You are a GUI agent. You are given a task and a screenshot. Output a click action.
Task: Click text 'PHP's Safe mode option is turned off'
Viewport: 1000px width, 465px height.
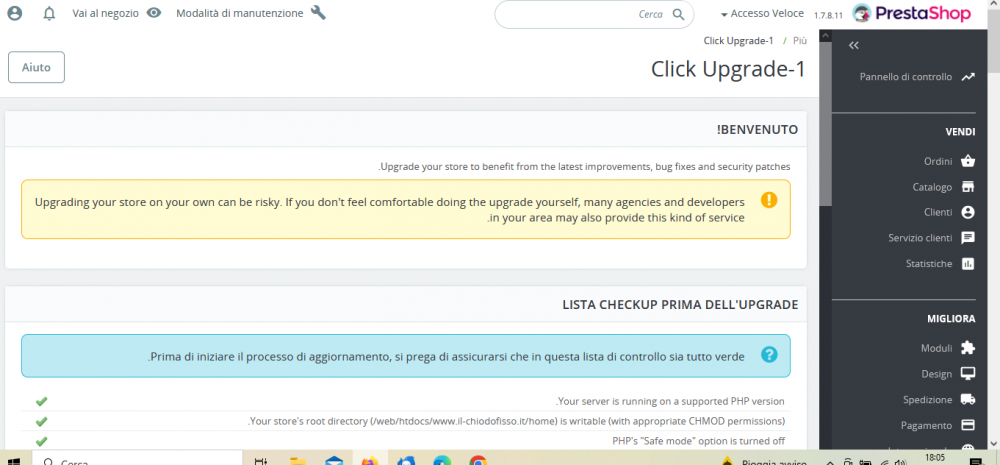[x=698, y=441]
